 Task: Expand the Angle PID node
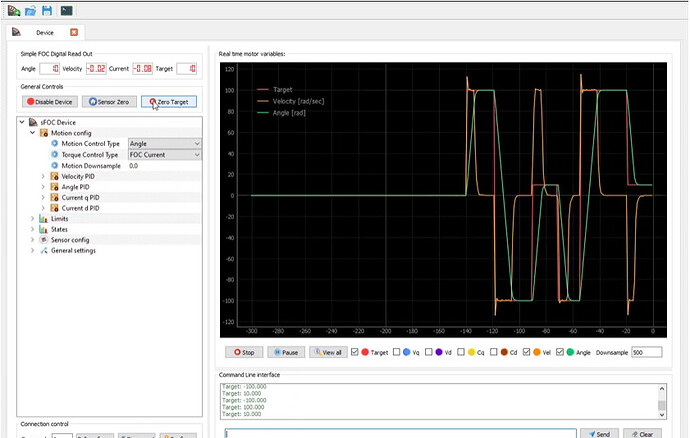43,187
